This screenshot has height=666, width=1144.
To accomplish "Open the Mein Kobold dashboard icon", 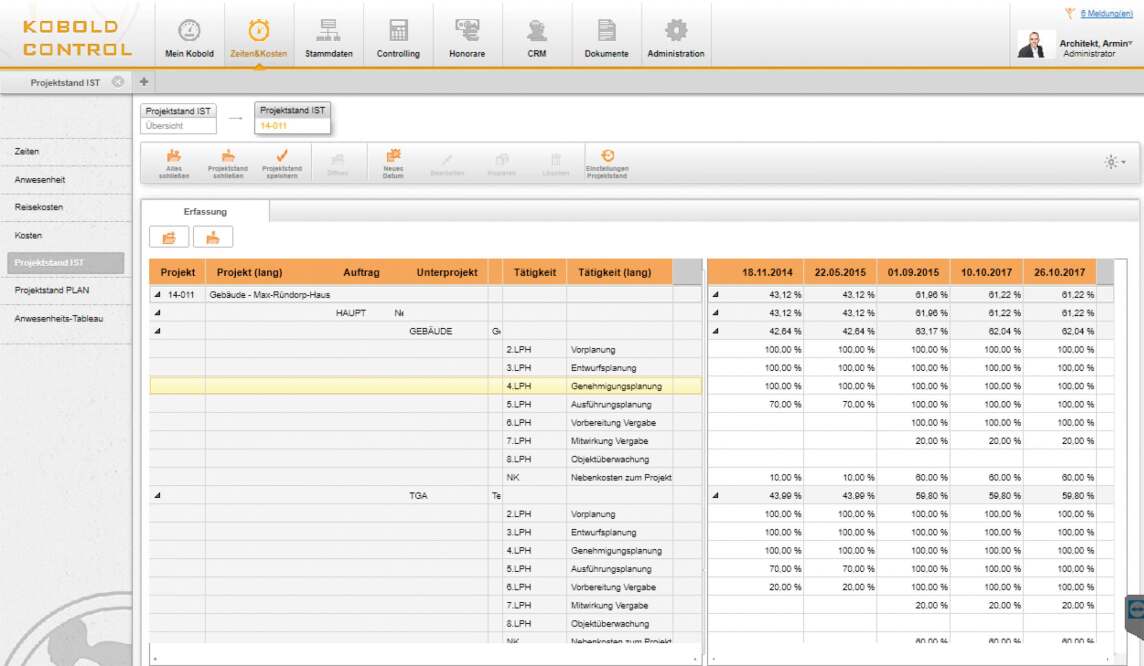I will point(189,31).
